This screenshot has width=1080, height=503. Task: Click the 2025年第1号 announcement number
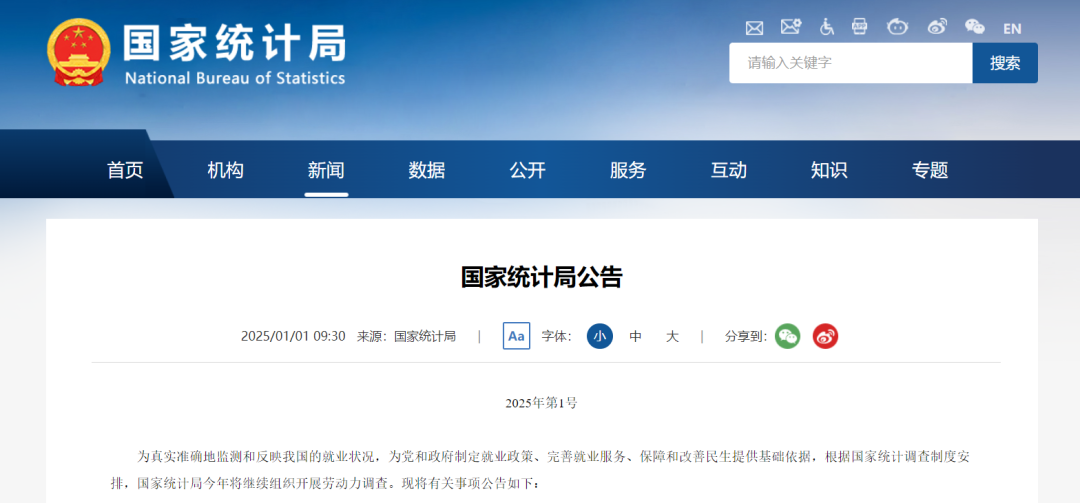541,404
